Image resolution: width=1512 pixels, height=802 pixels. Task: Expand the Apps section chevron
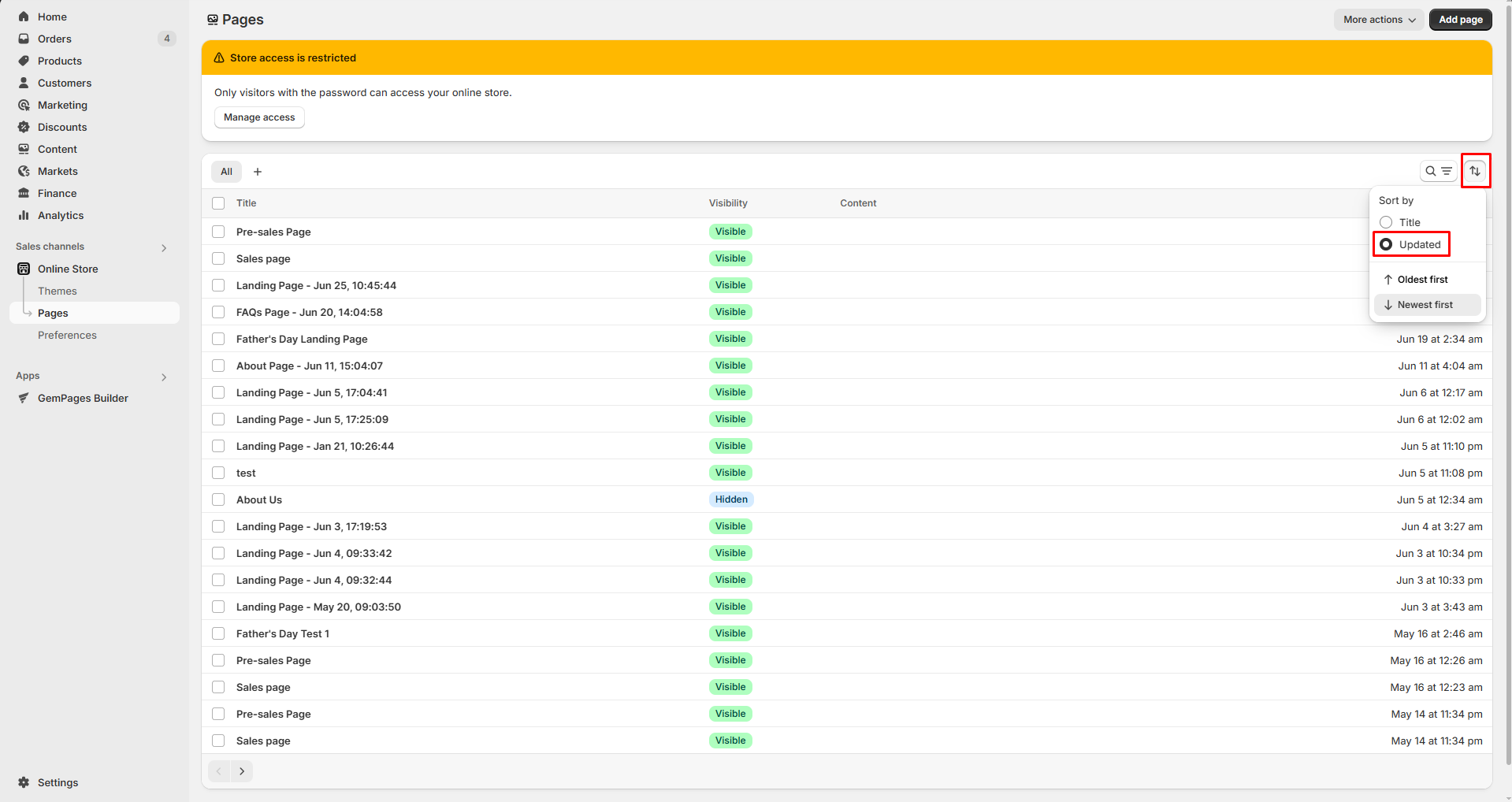164,377
